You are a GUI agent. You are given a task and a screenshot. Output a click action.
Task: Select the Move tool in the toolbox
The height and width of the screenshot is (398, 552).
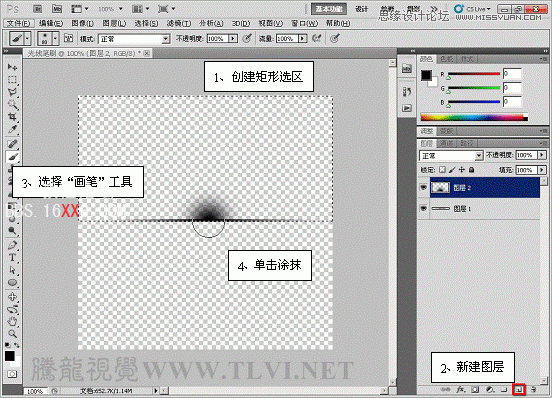coord(12,67)
